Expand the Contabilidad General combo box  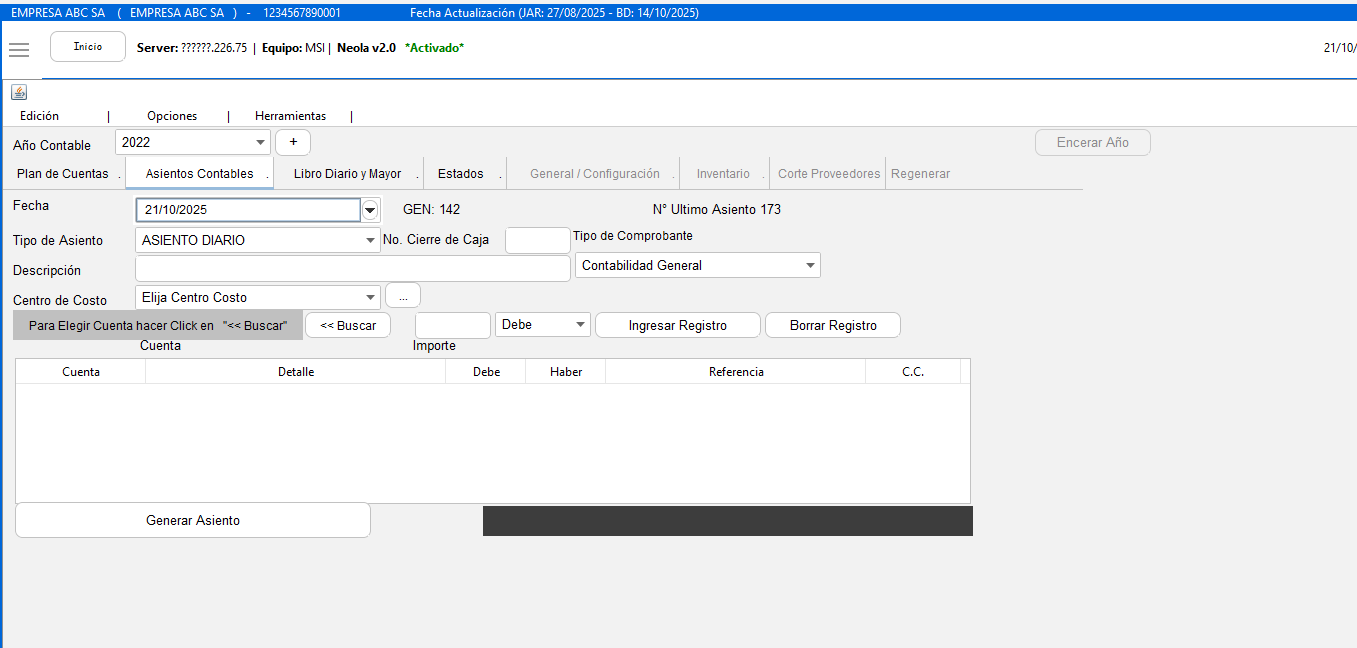coord(809,266)
